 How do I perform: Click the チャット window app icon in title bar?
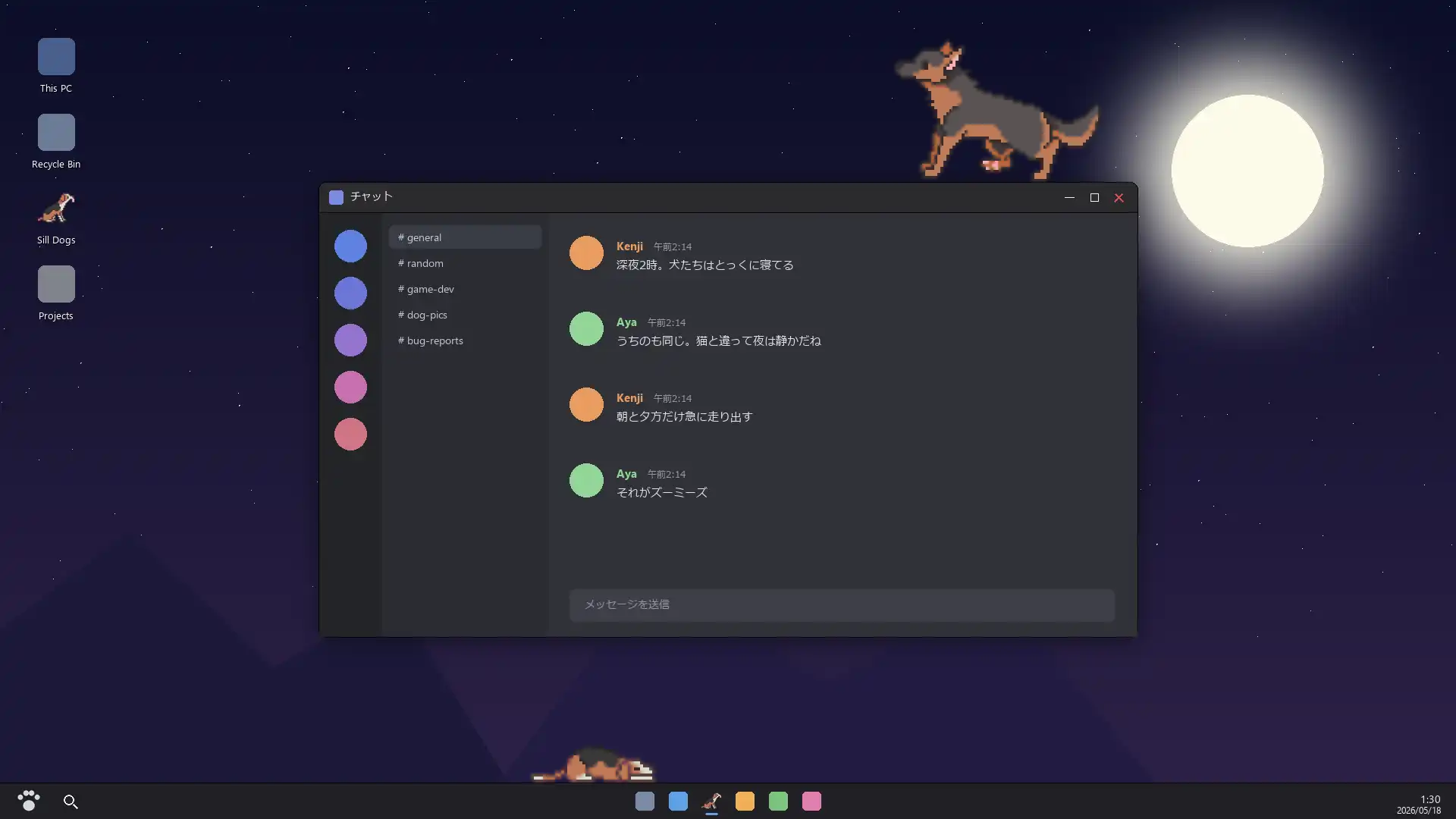click(x=336, y=197)
